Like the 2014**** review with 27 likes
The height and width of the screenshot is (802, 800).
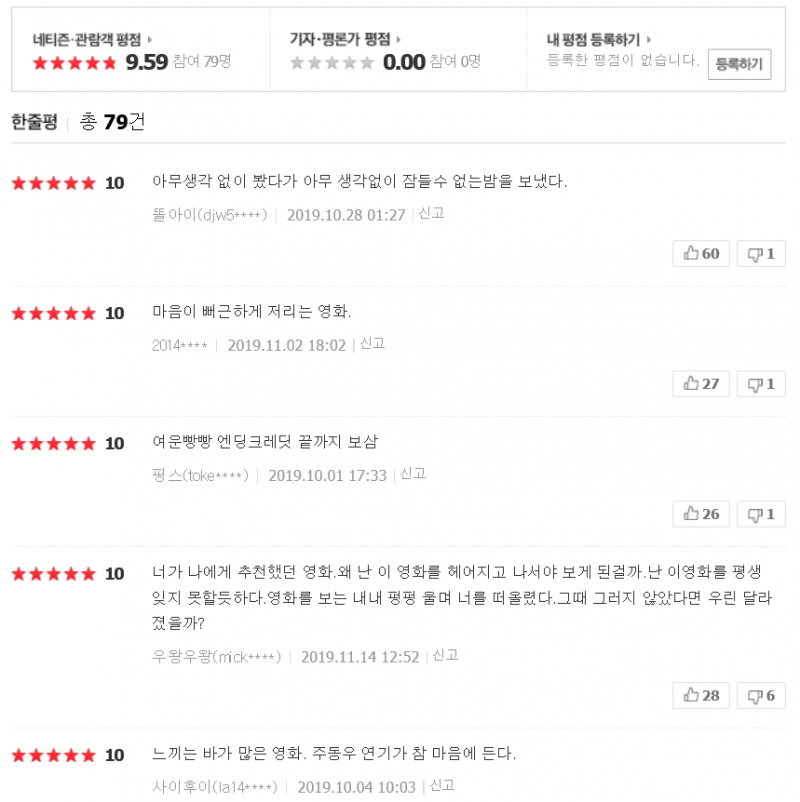pos(701,384)
